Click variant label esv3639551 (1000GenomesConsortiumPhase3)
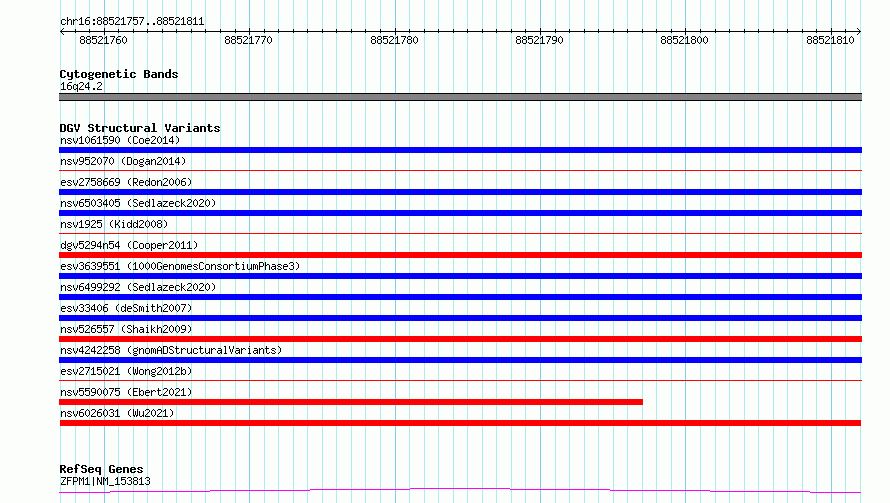The width and height of the screenshot is (890, 503). pos(180,266)
